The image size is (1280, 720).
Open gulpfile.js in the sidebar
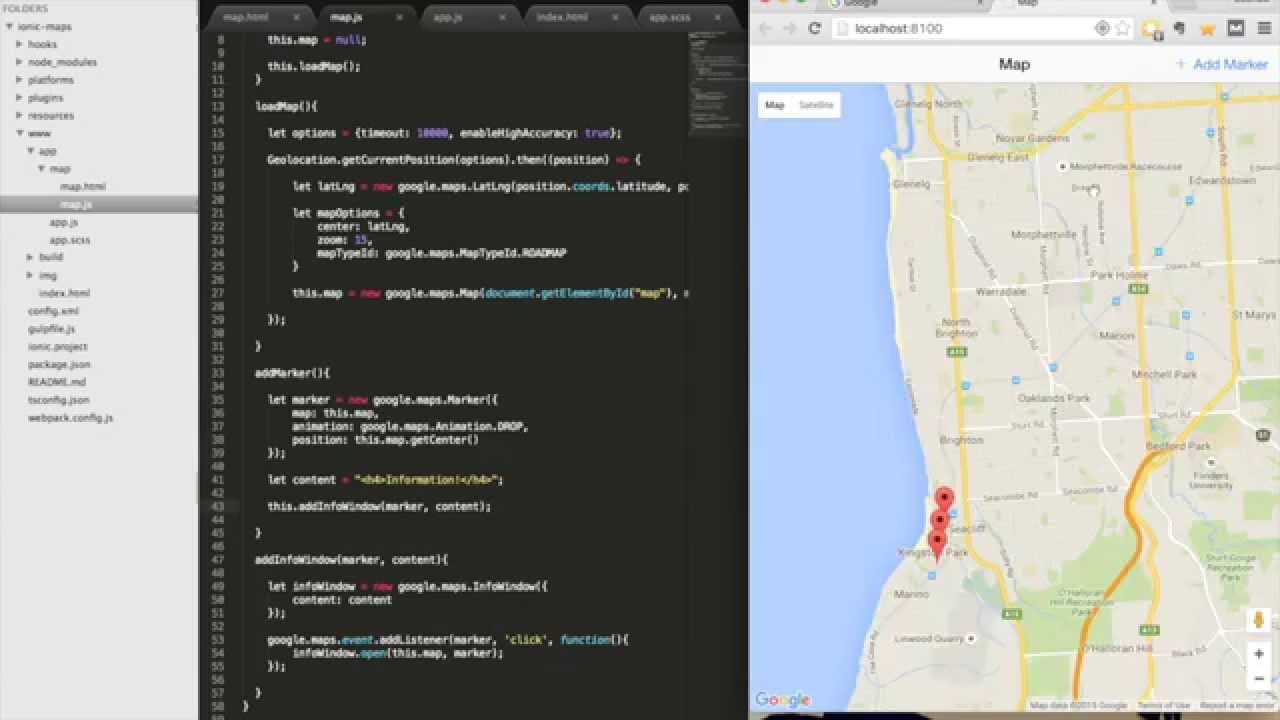52,329
